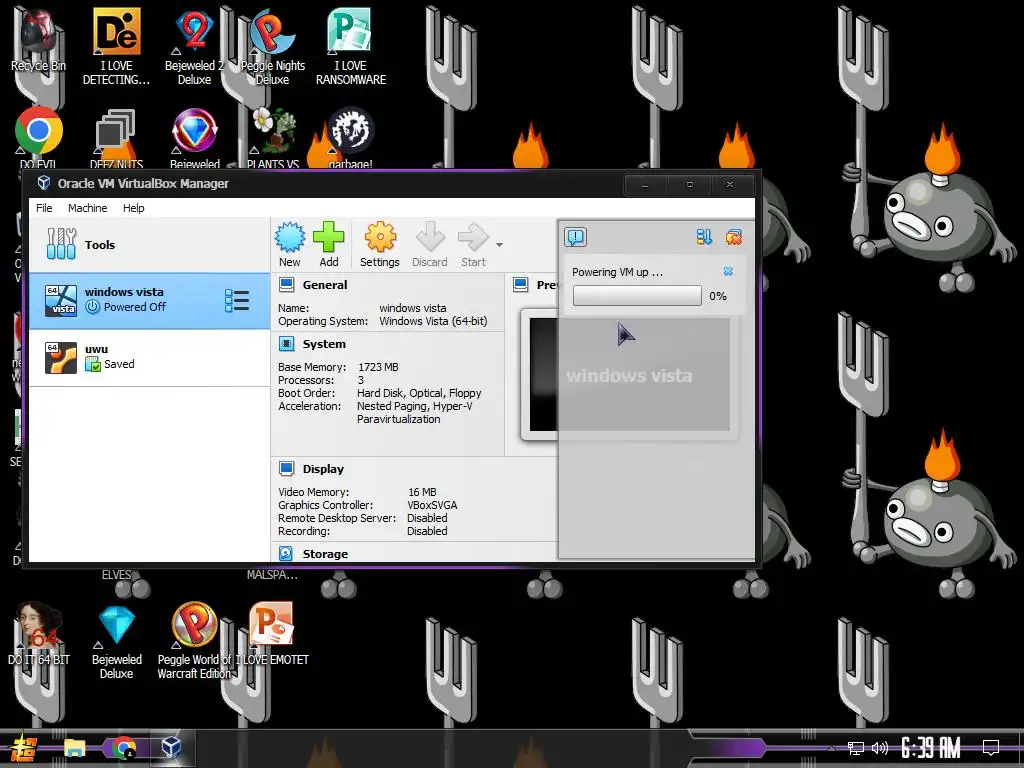Click the Base Memory value 1723 MB

(378, 367)
